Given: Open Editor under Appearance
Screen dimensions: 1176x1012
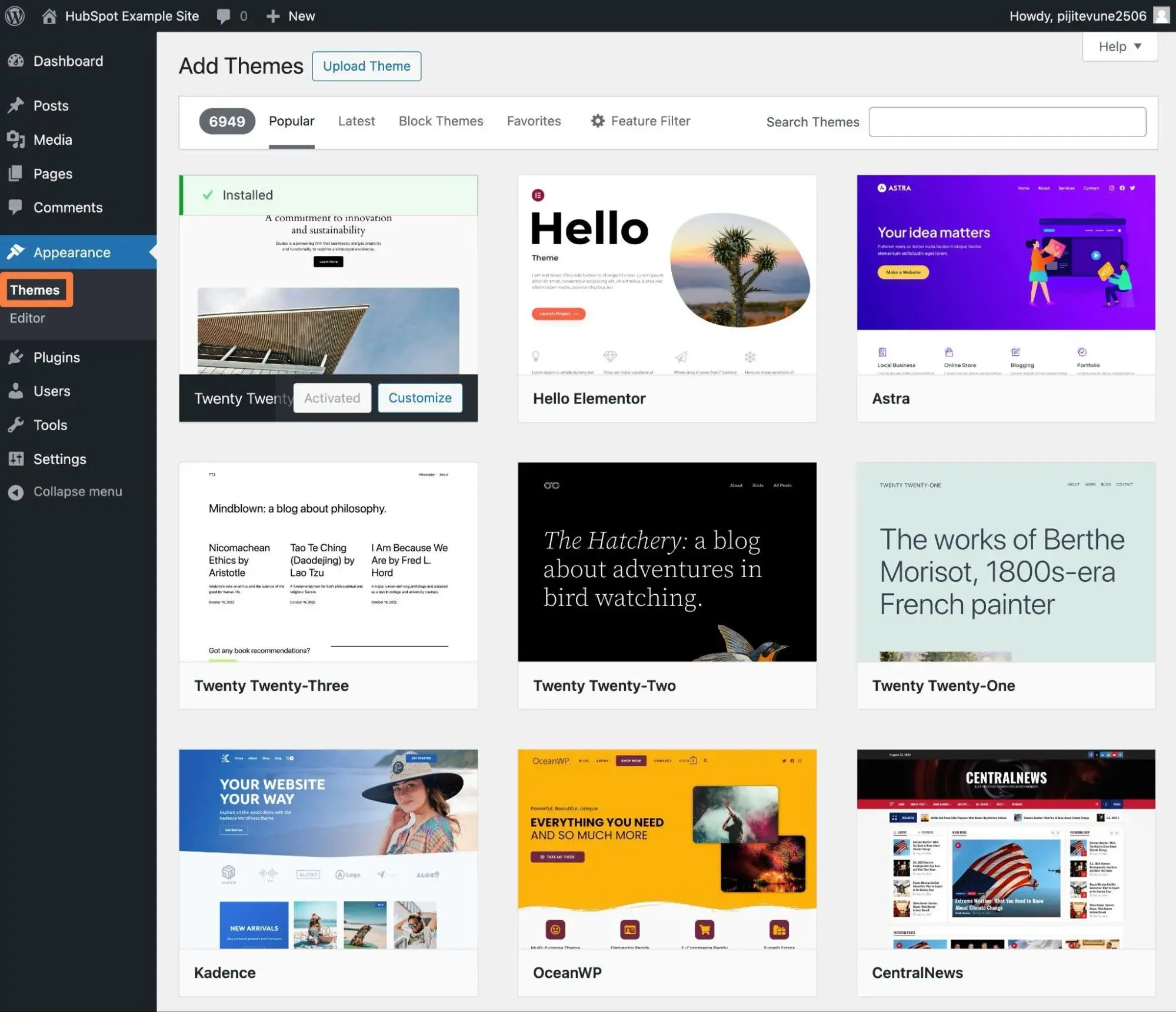Looking at the screenshot, I should coord(28,318).
